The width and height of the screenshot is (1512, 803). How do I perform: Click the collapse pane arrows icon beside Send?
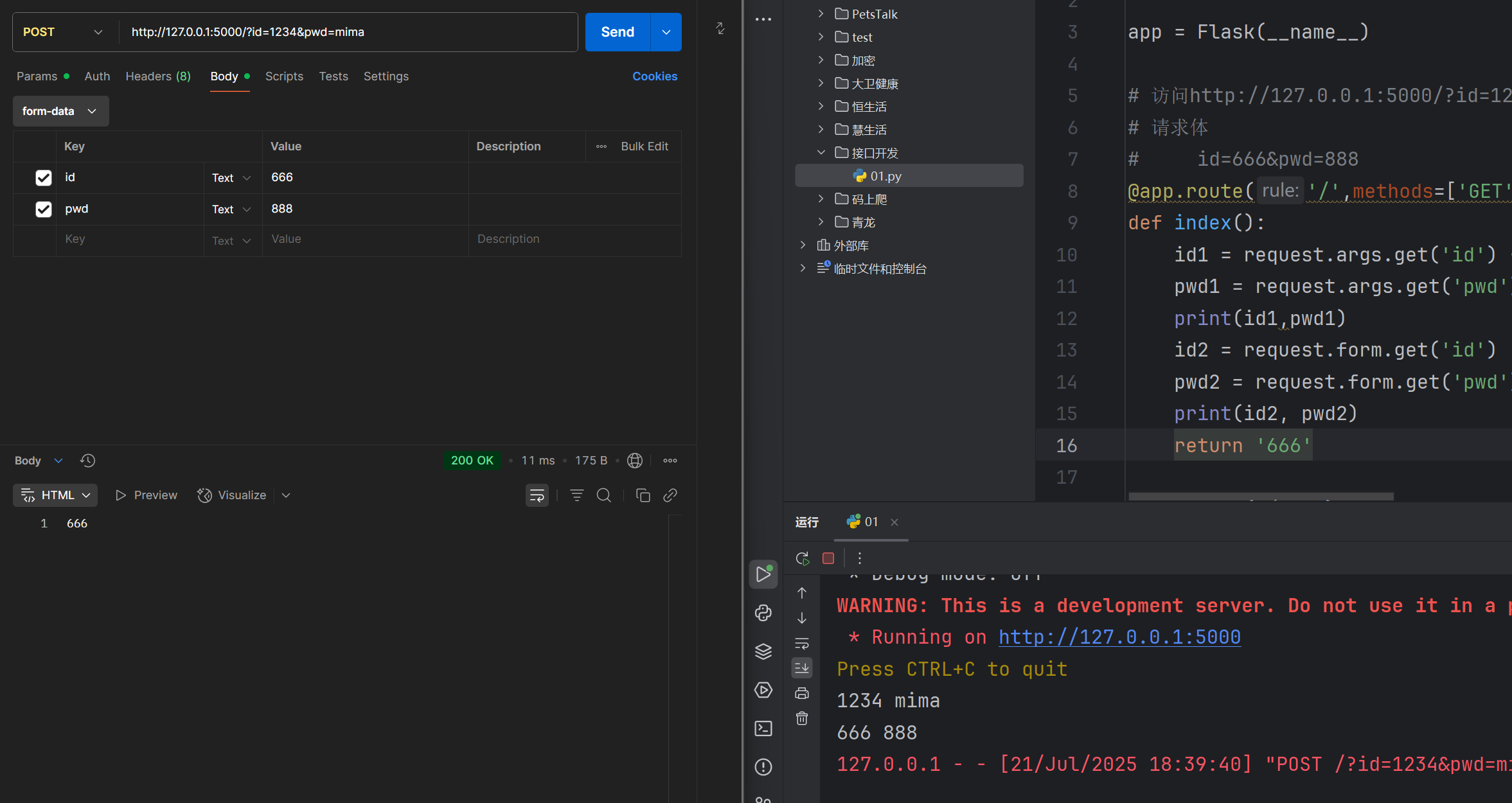720,28
